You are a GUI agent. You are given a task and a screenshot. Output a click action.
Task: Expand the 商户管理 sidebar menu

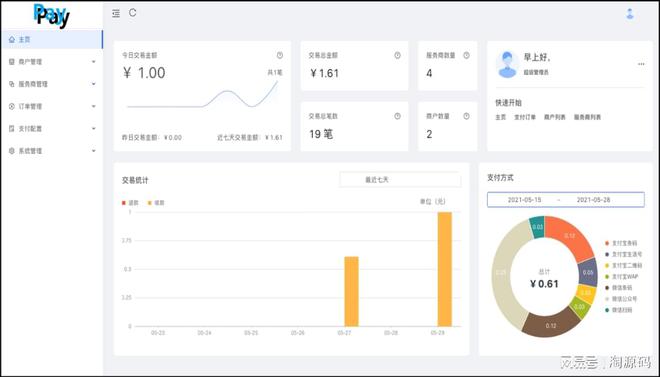pos(52,62)
